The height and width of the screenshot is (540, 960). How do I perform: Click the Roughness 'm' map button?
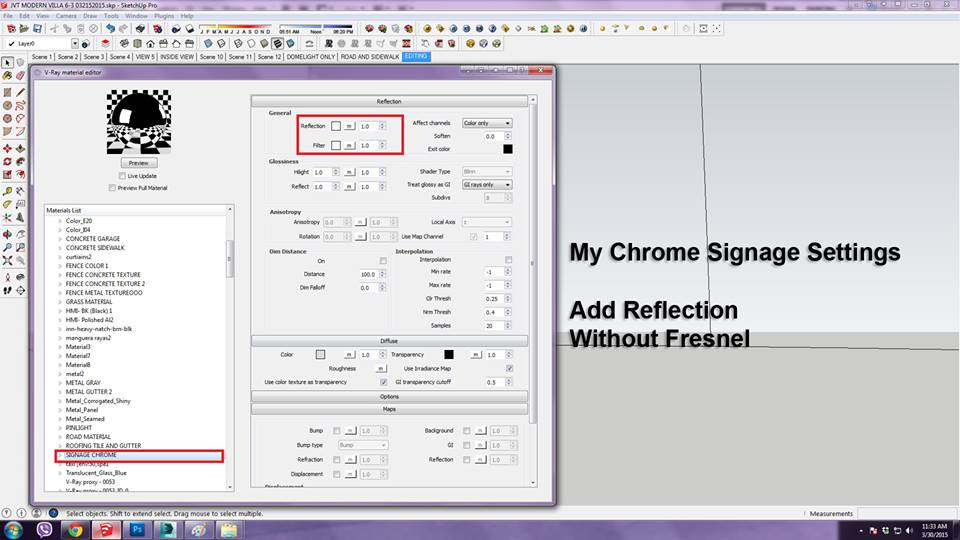(x=381, y=369)
